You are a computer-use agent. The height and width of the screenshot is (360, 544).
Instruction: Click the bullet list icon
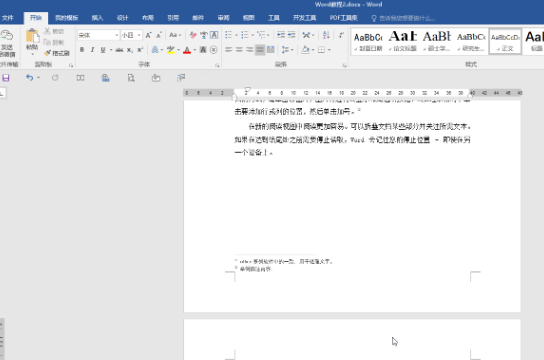[x=228, y=35]
